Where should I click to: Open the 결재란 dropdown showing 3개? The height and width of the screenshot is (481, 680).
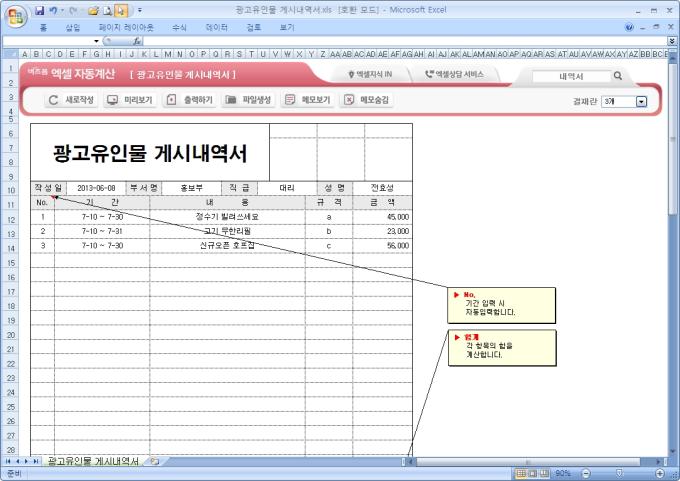point(641,101)
